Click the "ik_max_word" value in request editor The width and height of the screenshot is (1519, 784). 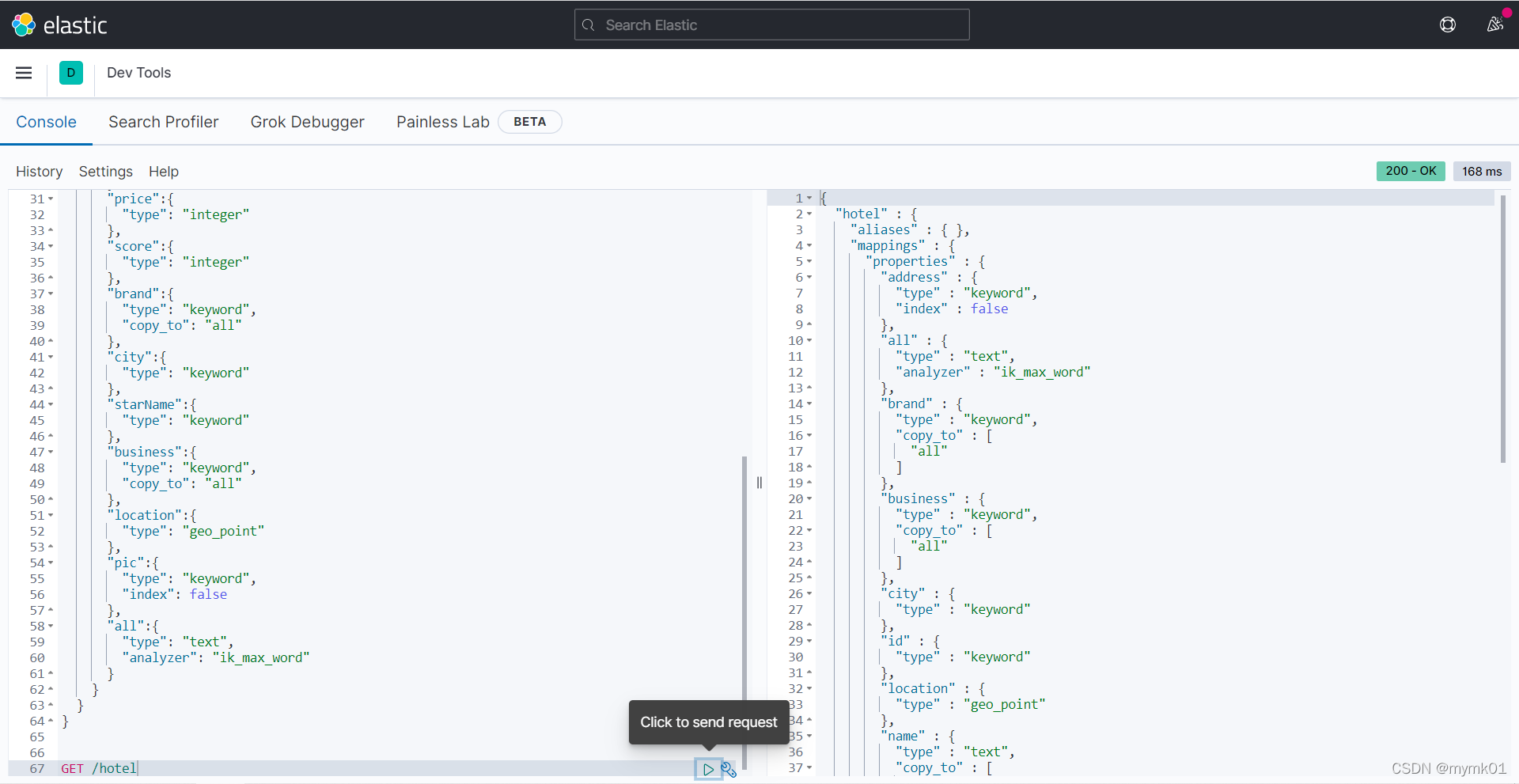pos(261,658)
